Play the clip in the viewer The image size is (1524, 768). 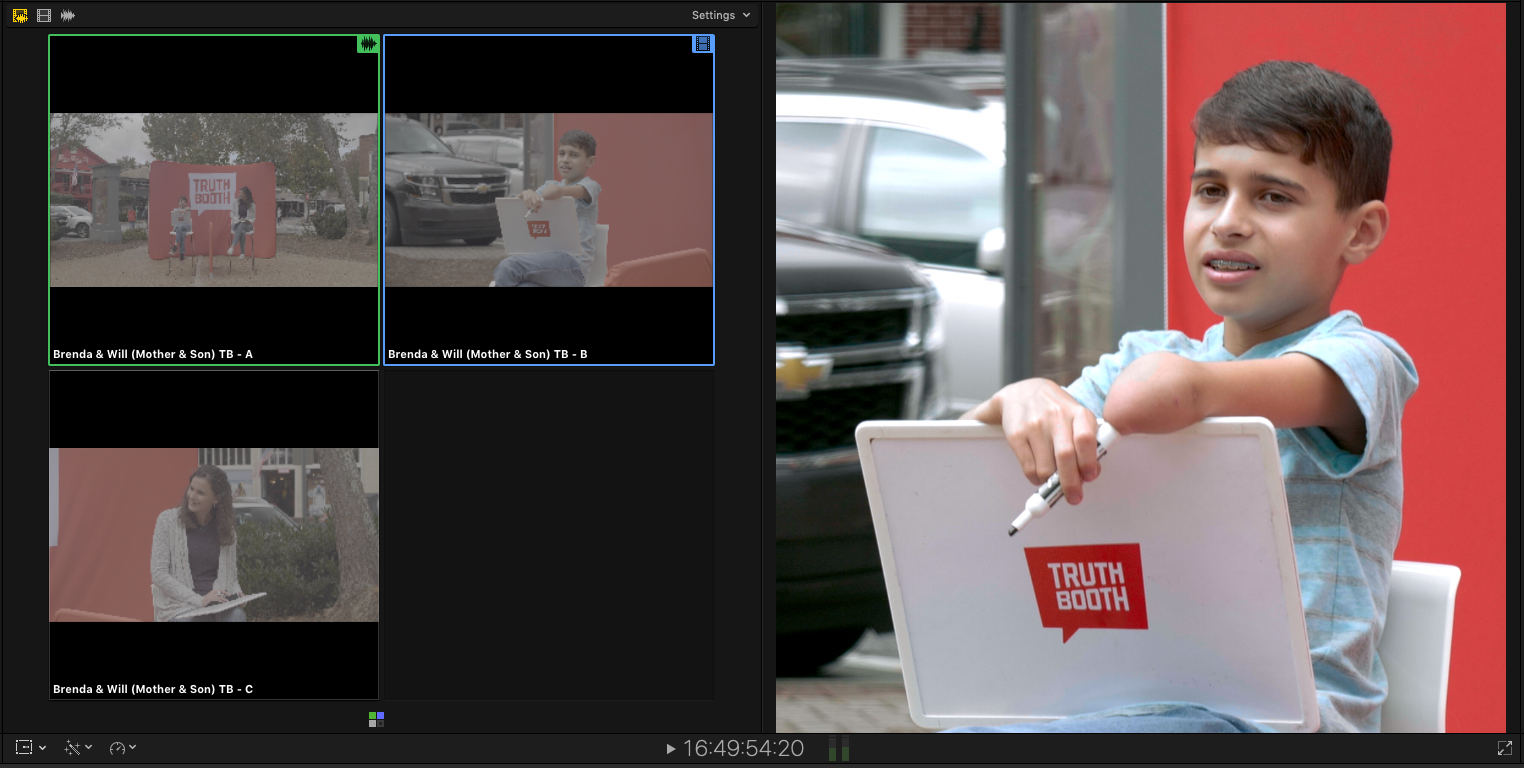[x=671, y=749]
